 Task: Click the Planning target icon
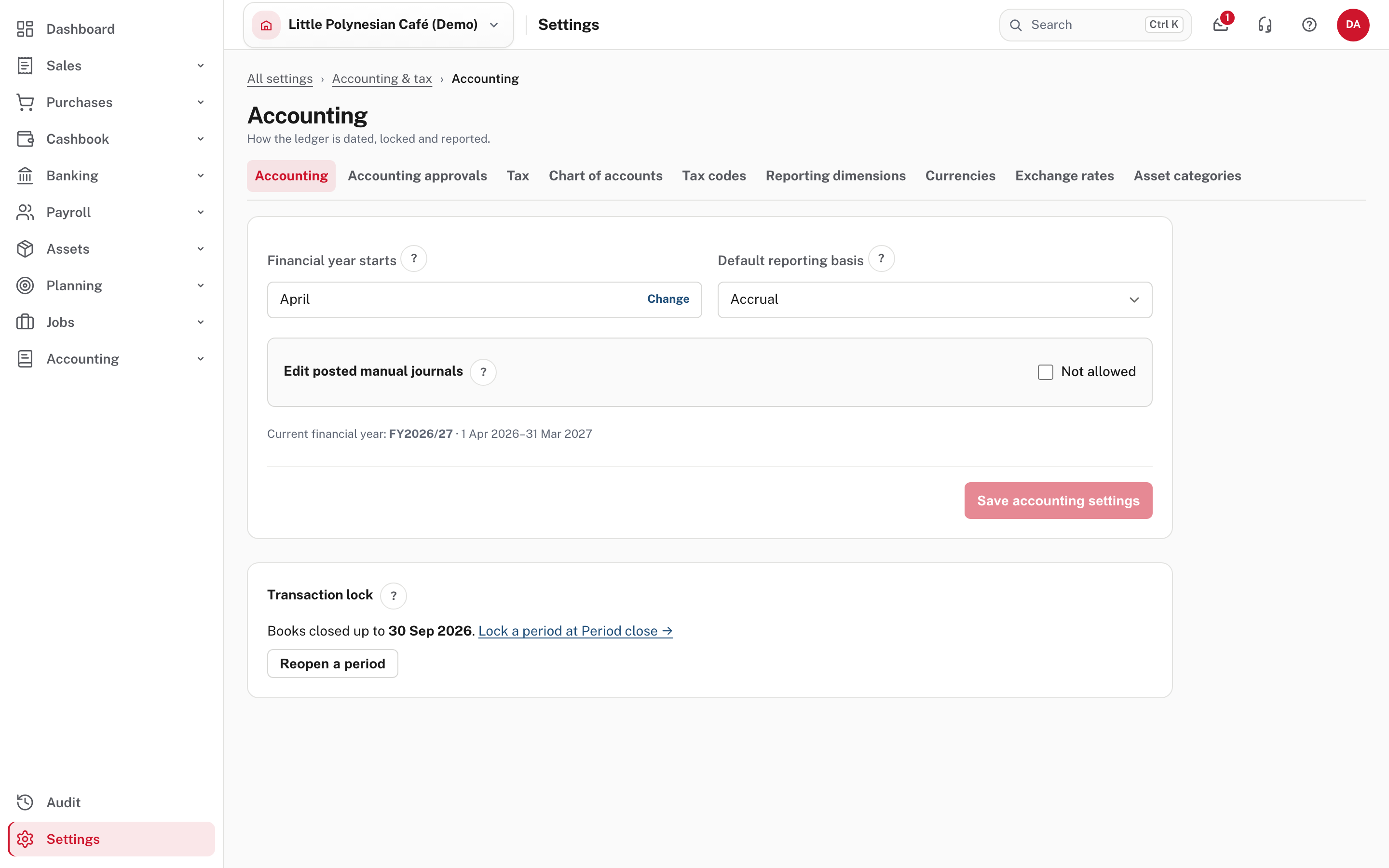click(25, 285)
